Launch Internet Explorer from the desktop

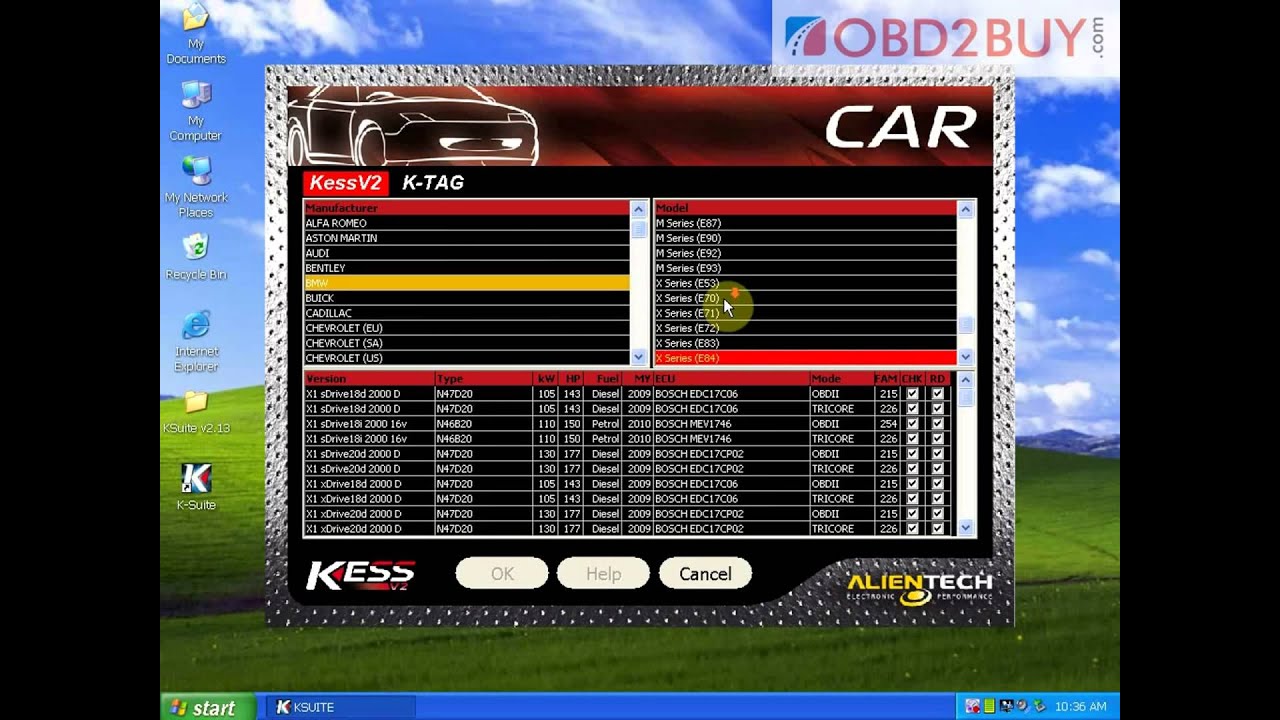(196, 341)
